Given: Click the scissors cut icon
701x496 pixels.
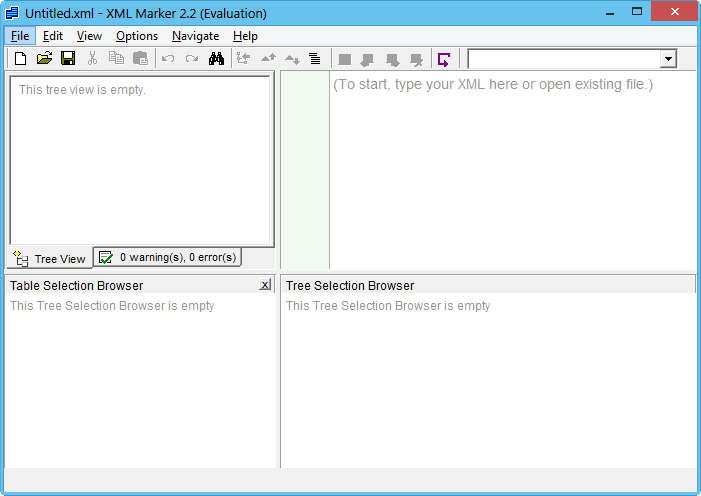Looking at the screenshot, I should [92, 59].
